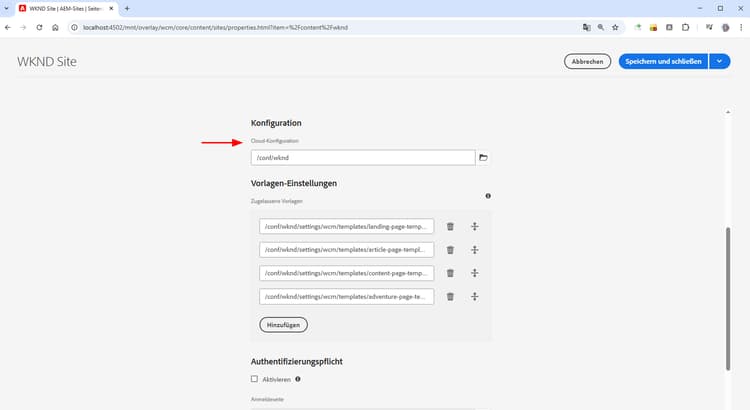This screenshot has height=410, width=750.
Task: Click move handle of landing-page template row
Action: 474,226
